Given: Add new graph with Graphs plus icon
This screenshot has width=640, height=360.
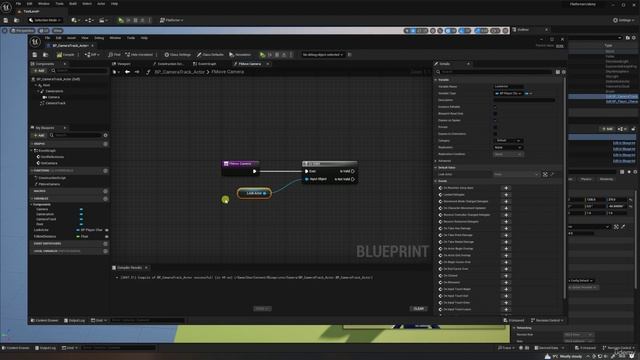Looking at the screenshot, I should coord(105,144).
